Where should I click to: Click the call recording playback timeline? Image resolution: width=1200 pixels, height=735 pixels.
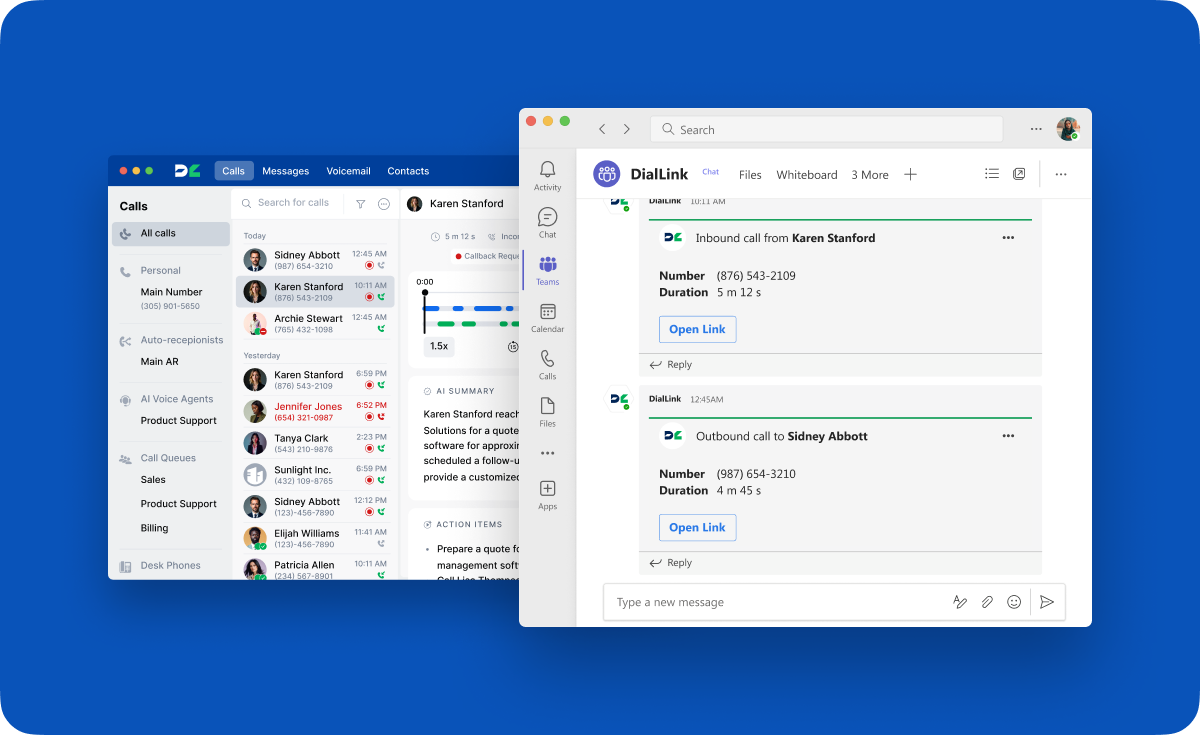click(470, 309)
